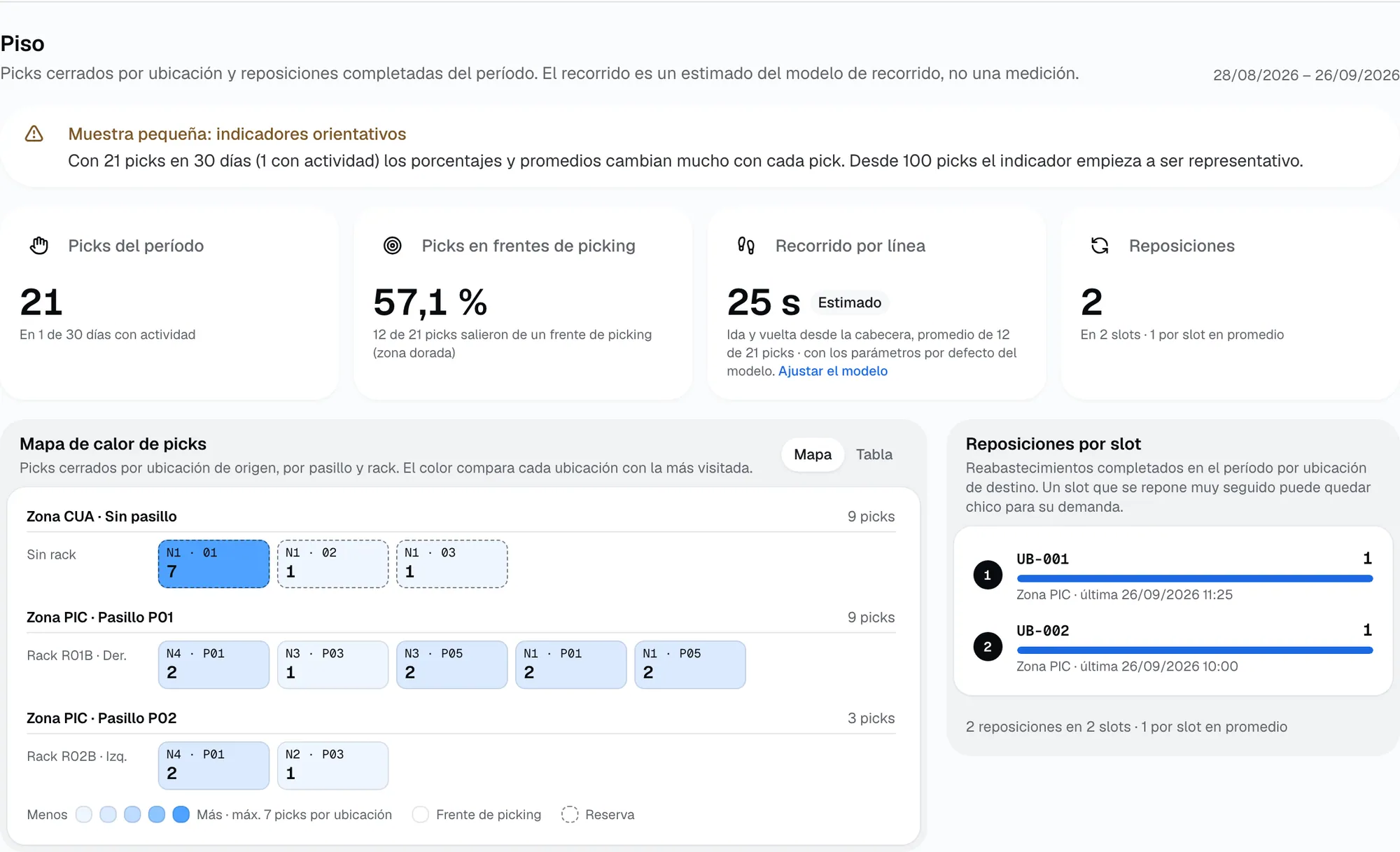
Task: Click the Rack R02B · Izq. label
Action: pos(77,757)
